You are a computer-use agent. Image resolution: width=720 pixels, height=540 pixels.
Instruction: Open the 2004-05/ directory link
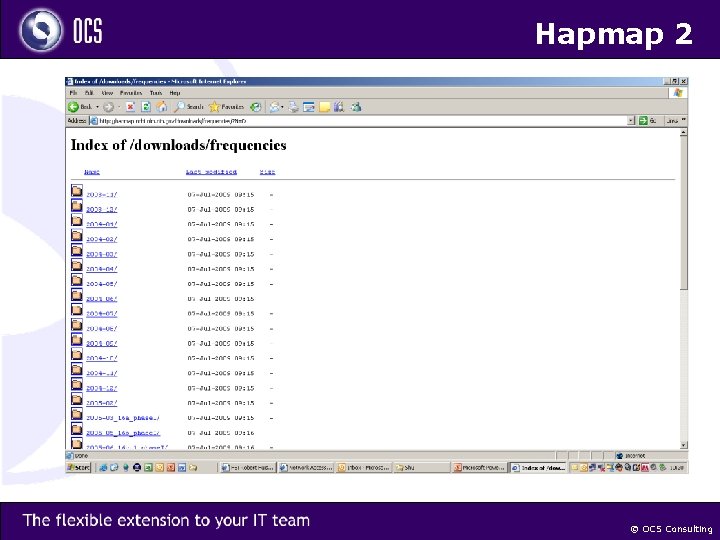pyautogui.click(x=101, y=284)
